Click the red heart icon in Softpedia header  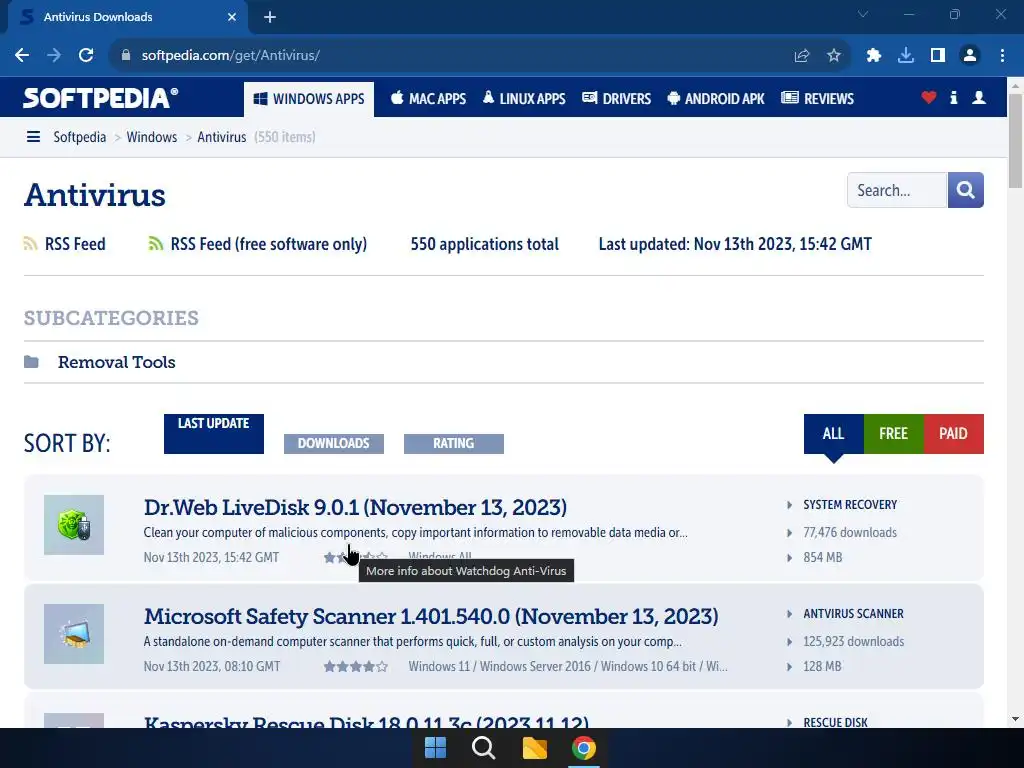[x=929, y=98]
